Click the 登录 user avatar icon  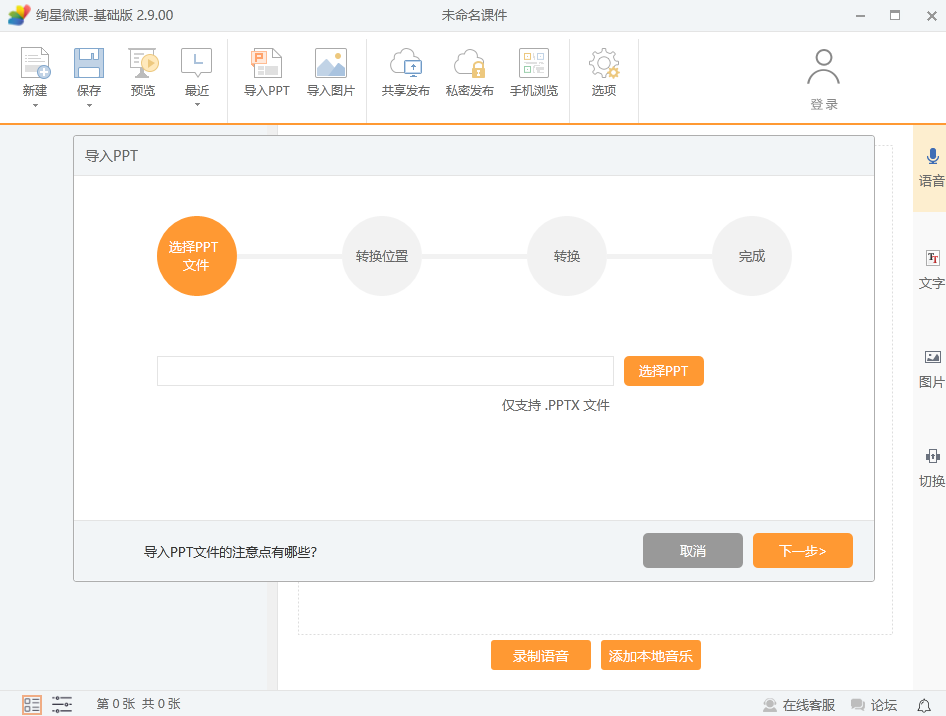click(824, 67)
